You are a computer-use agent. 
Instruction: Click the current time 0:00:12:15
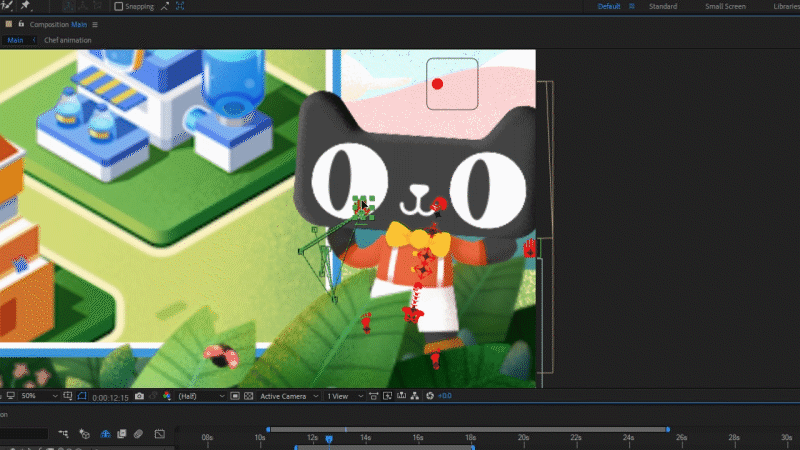[110, 397]
